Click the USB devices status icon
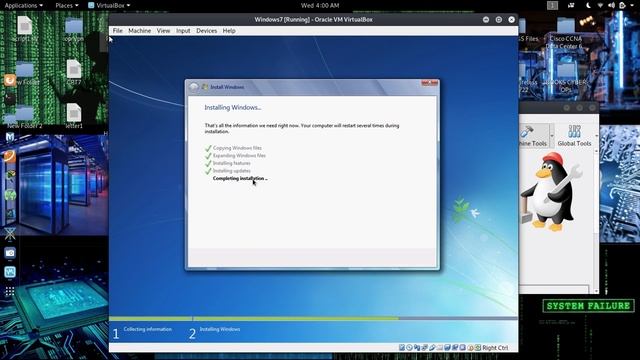Screen dimensions: 640x360 (433, 347)
